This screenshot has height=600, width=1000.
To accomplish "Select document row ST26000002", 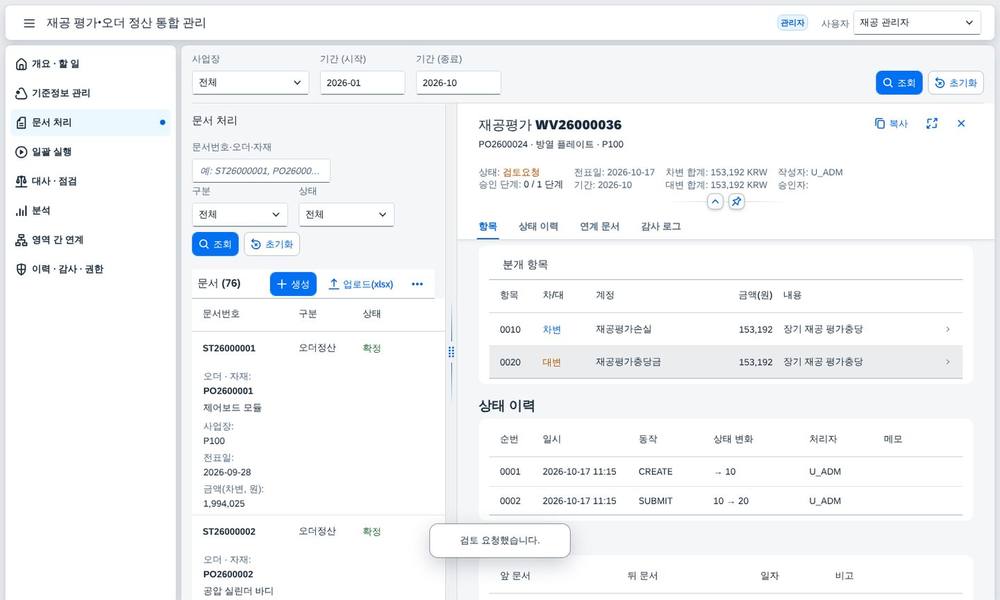I will pyautogui.click(x=318, y=558).
